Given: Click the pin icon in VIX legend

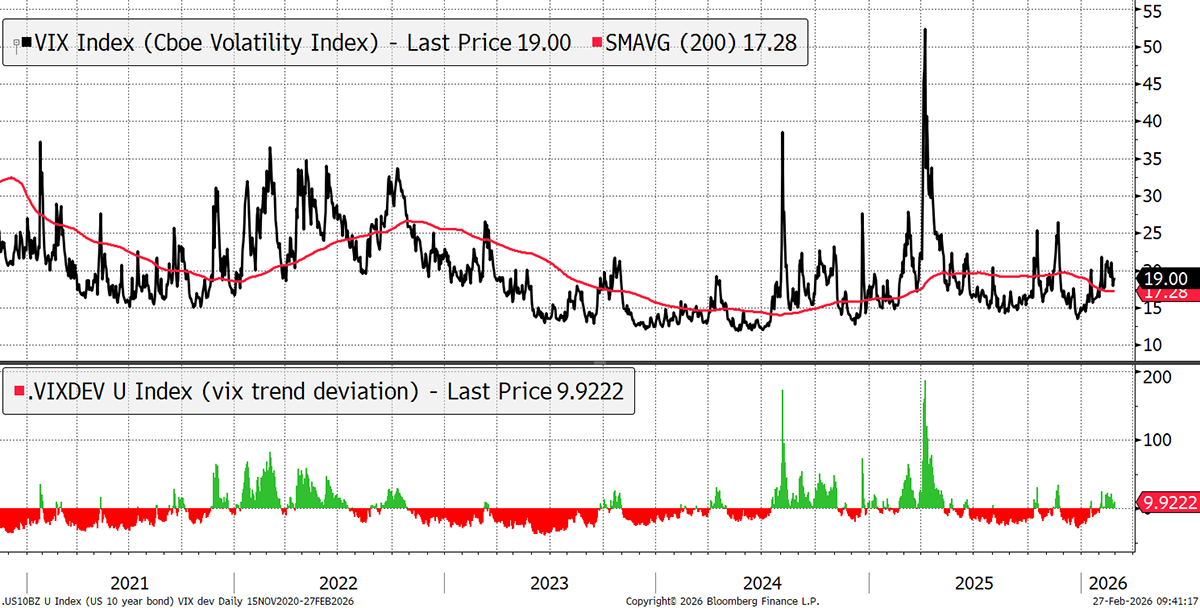Looking at the screenshot, I should click(14, 42).
